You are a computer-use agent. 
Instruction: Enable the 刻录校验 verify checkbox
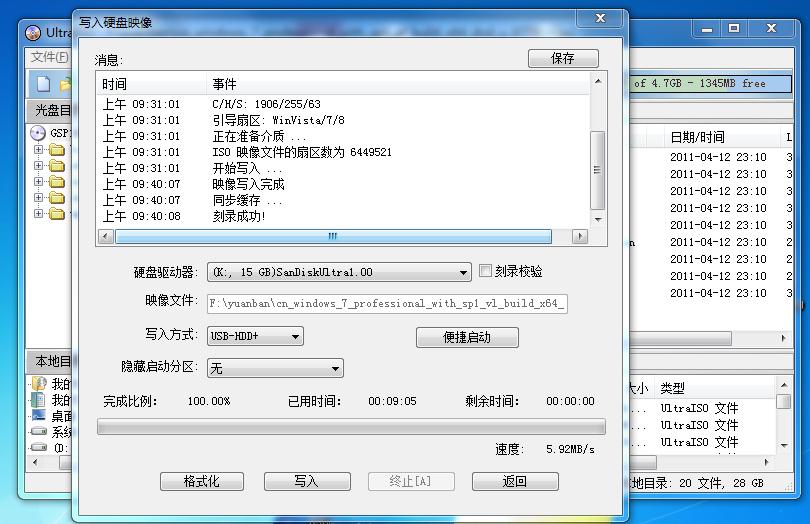pyautogui.click(x=485, y=271)
